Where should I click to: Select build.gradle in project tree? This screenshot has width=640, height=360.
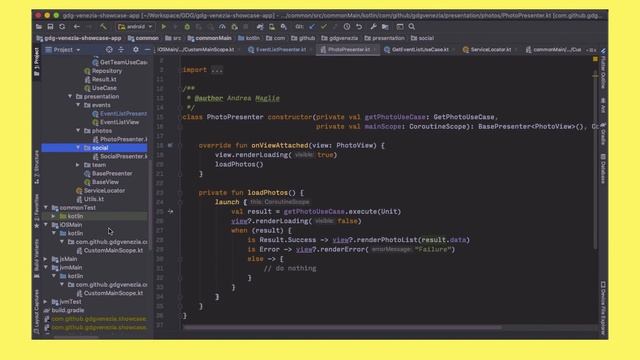(x=64, y=310)
